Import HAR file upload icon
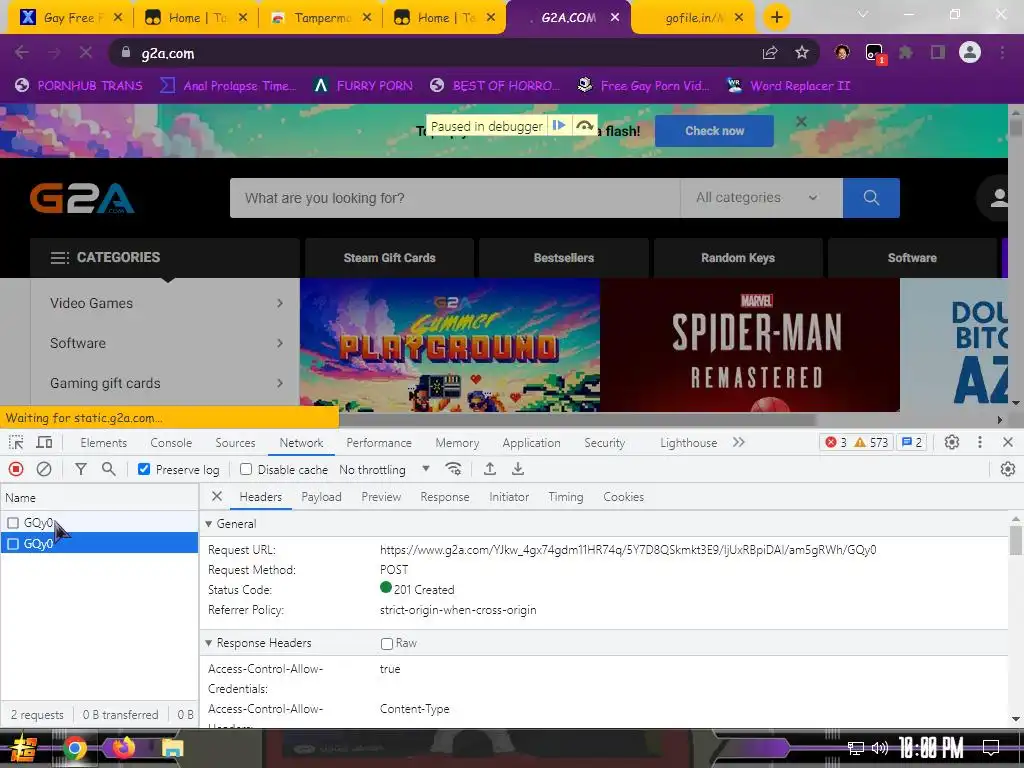Viewport: 1024px width, 768px height. click(490, 469)
